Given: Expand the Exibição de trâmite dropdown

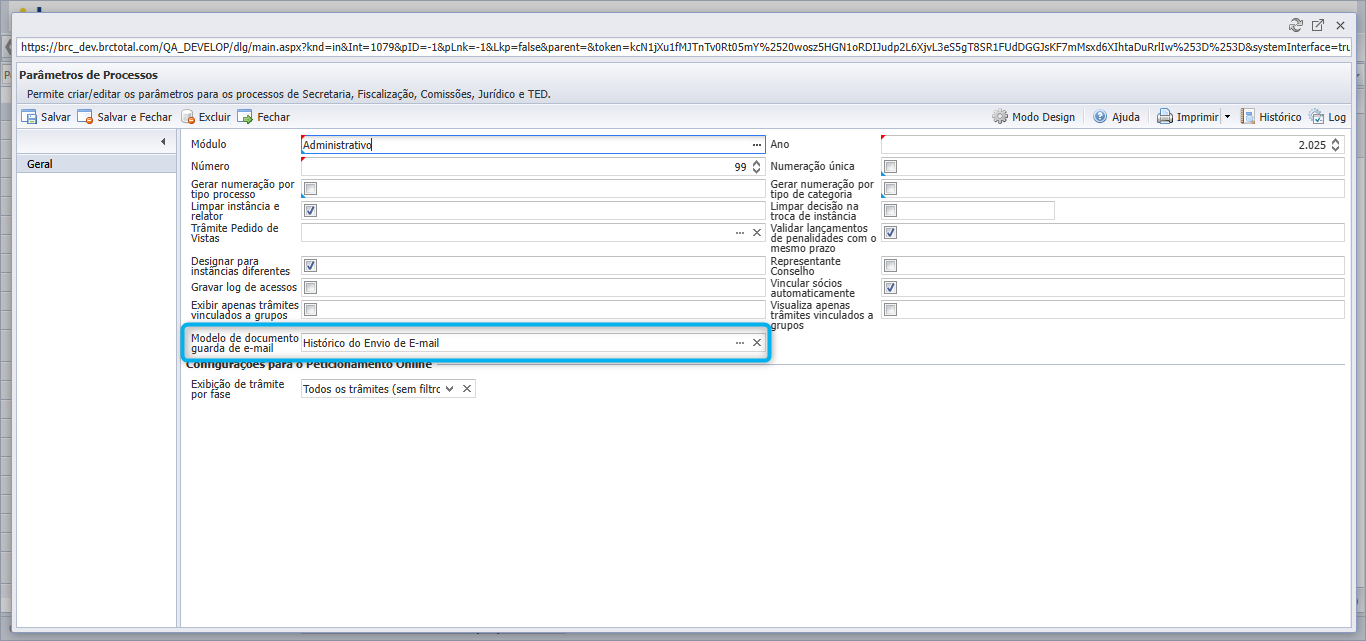Looking at the screenshot, I should click(x=449, y=389).
